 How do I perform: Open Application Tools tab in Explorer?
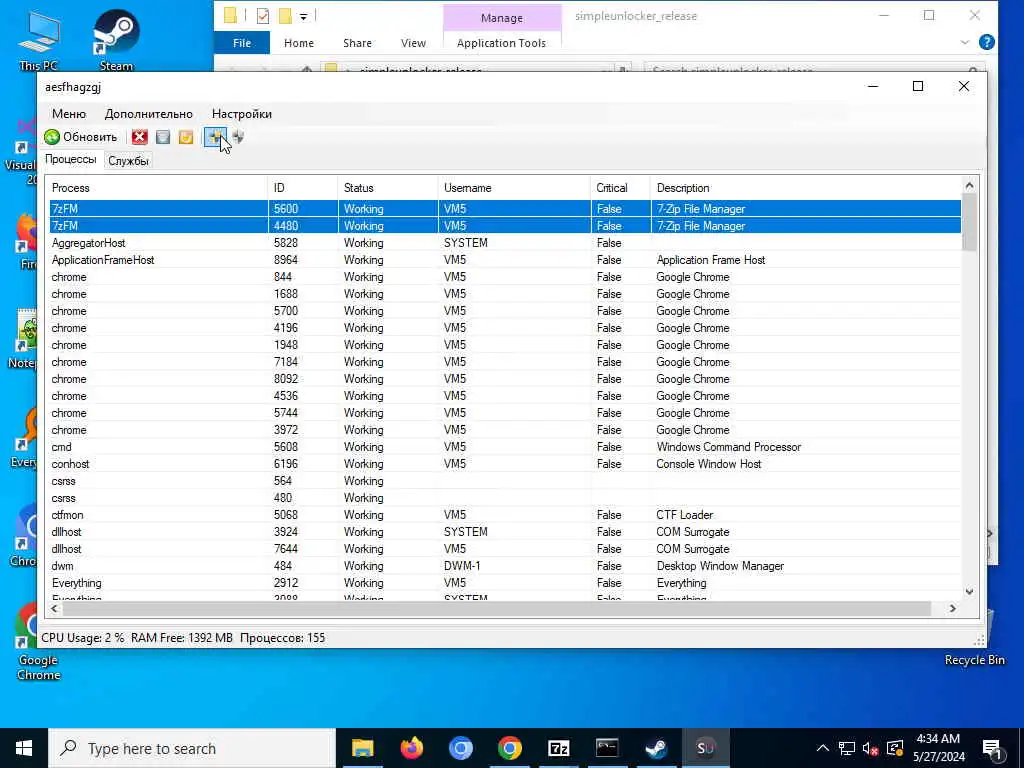click(x=501, y=43)
